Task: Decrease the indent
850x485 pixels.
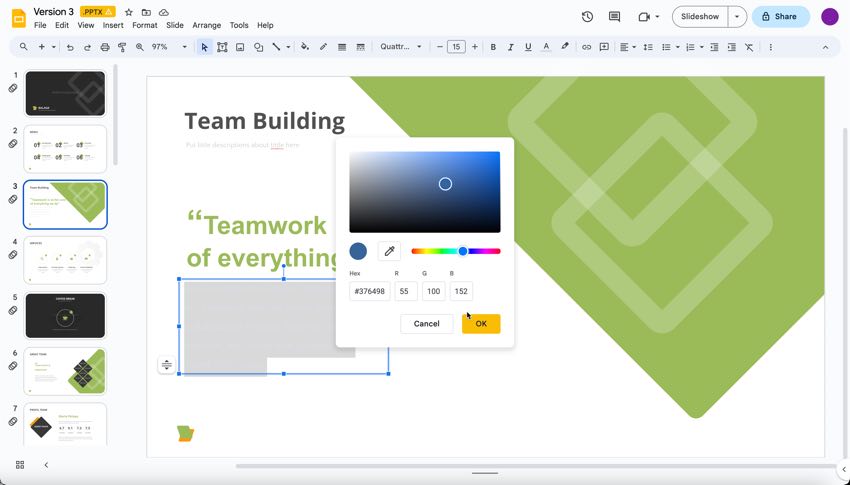Action: 714,47
